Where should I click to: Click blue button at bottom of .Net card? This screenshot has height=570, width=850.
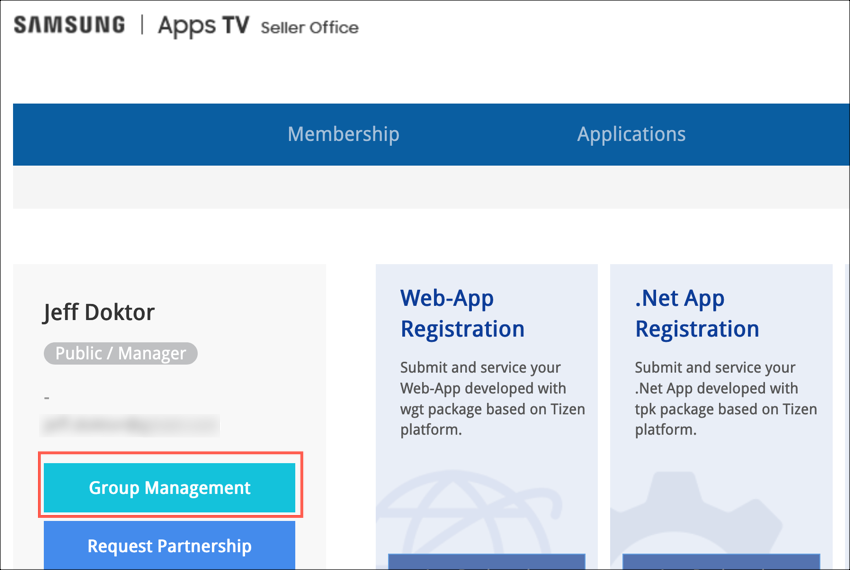click(720, 561)
